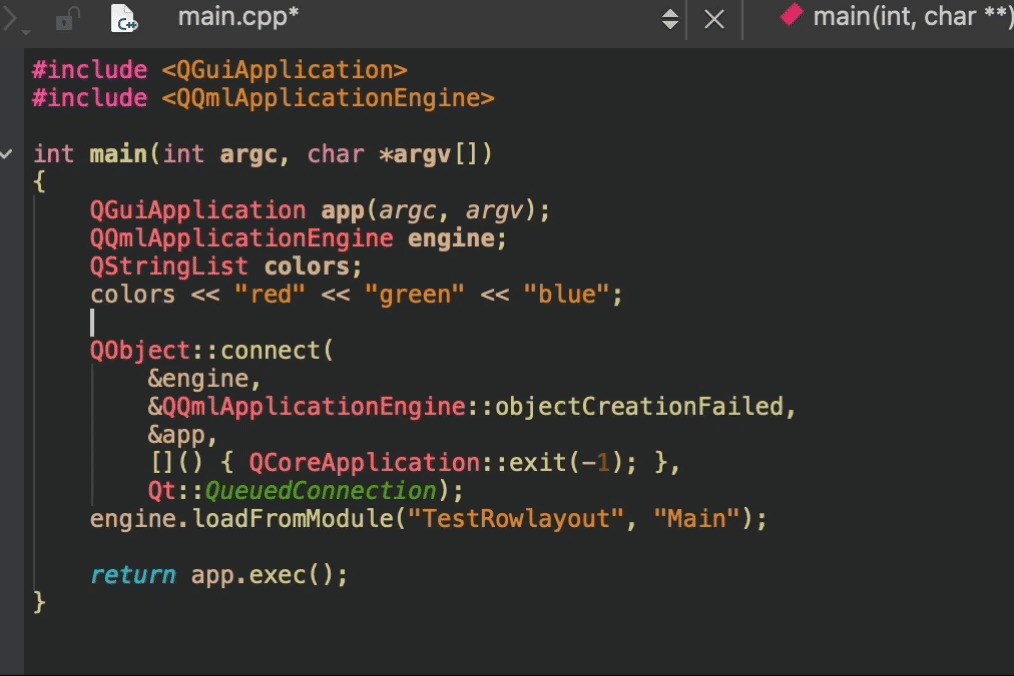Click the QStringList type name

point(169,267)
